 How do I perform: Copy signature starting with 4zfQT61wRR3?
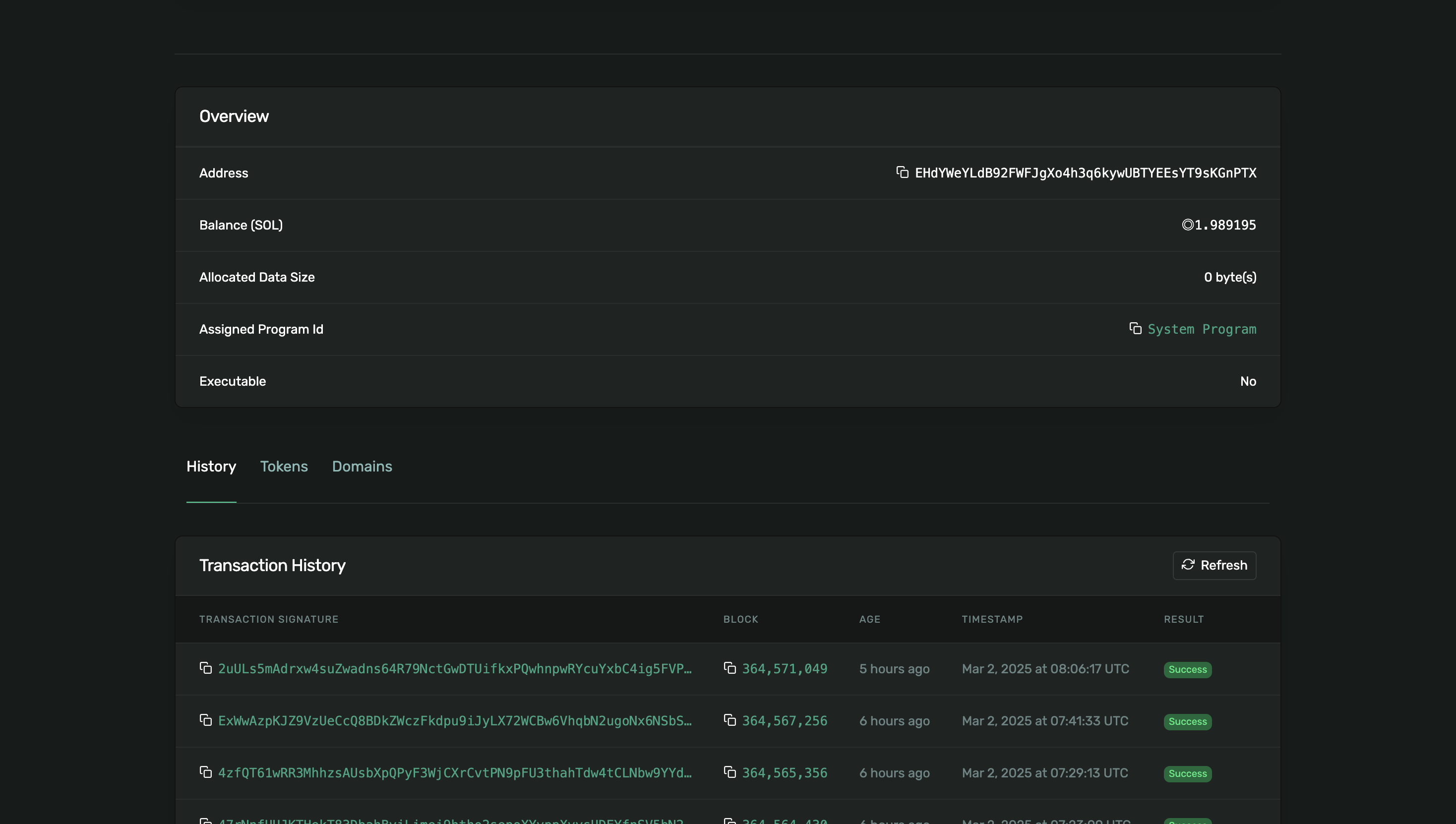tap(205, 772)
